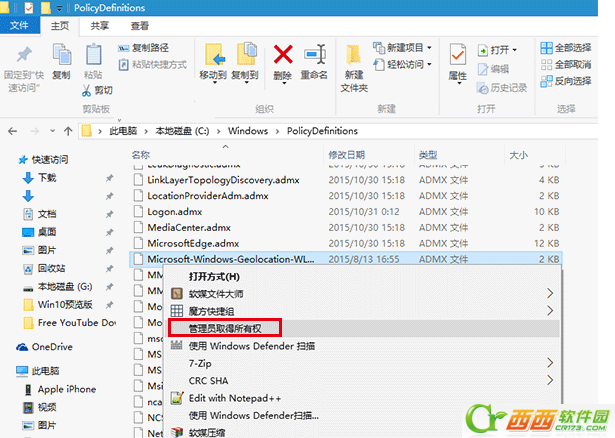
Task: Sort by the Type (类型) column header
Action: point(428,155)
